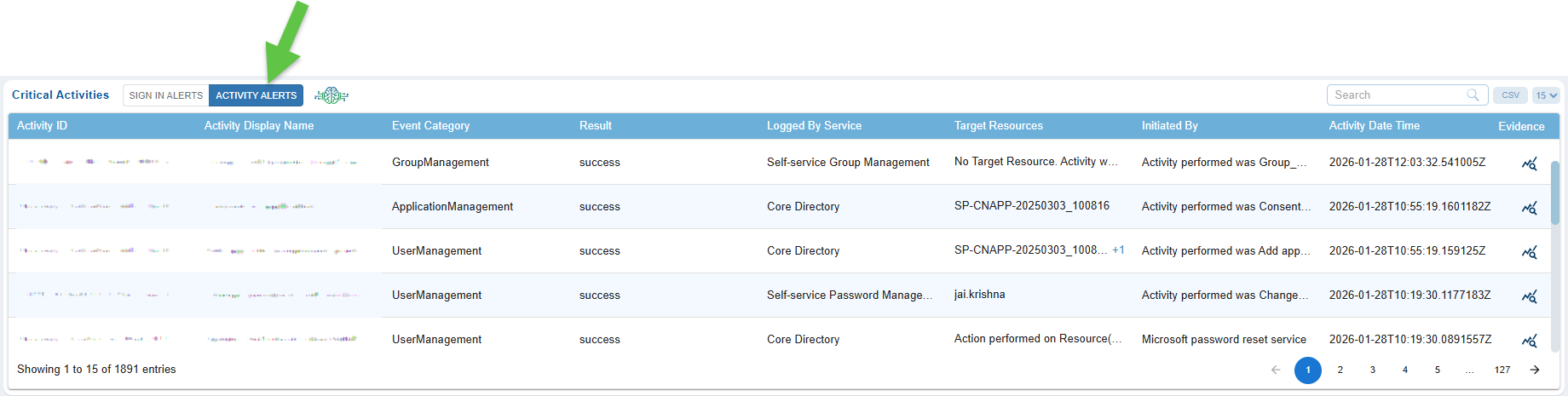Expand the page size dropdown showing 15
This screenshot has height=396, width=1568.
(x=1546, y=95)
